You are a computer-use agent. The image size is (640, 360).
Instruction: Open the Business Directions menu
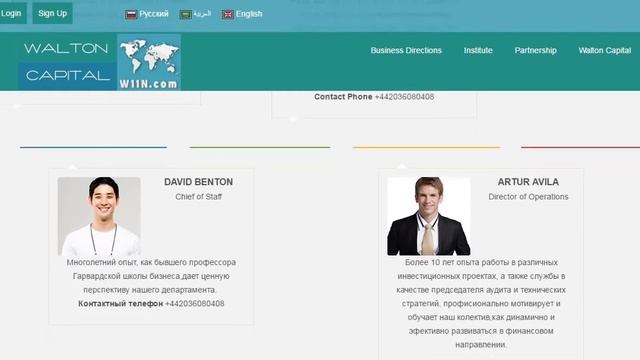coord(406,50)
